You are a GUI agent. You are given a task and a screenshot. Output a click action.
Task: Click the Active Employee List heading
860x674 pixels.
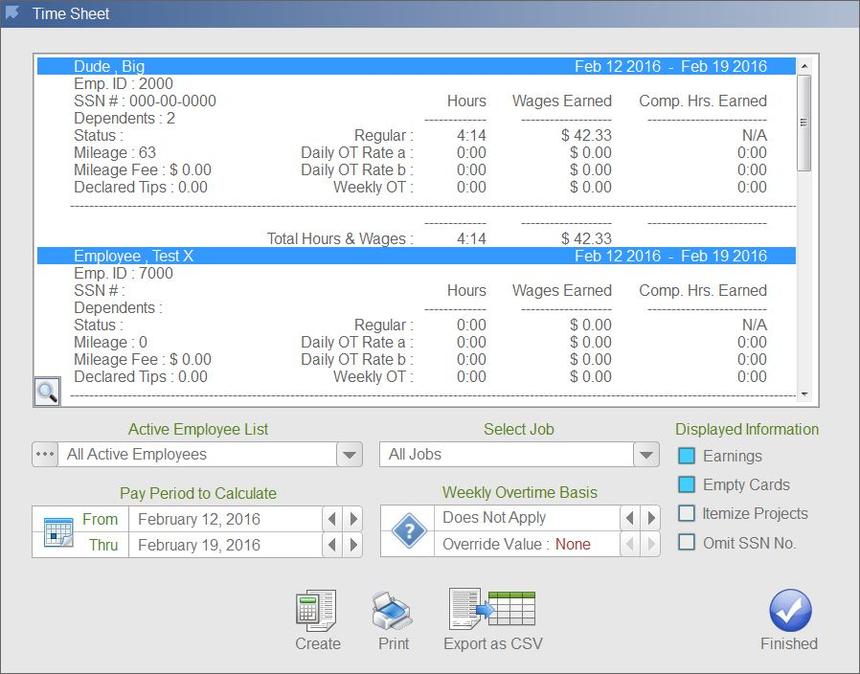[x=198, y=429]
